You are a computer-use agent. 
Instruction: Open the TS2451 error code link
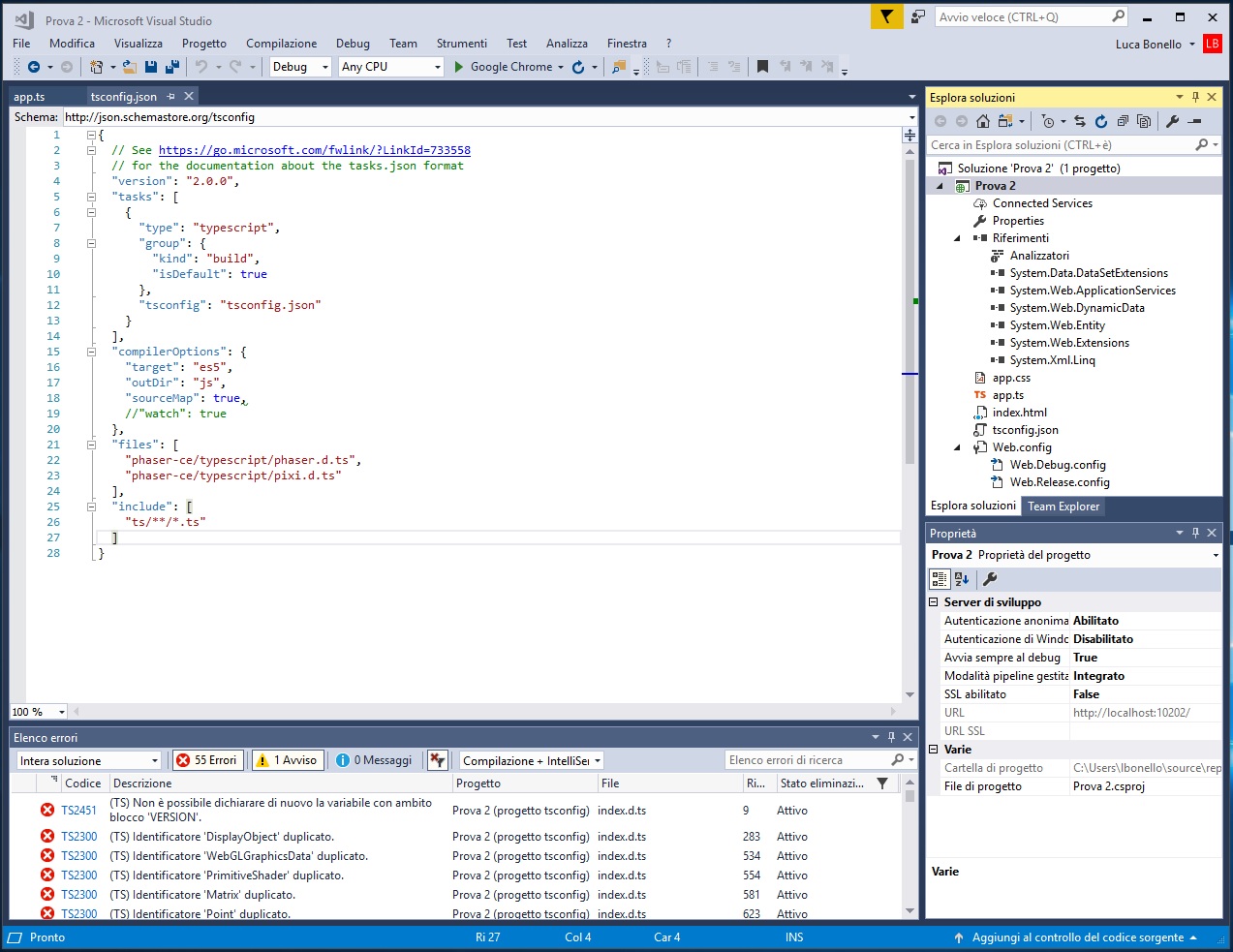78,811
